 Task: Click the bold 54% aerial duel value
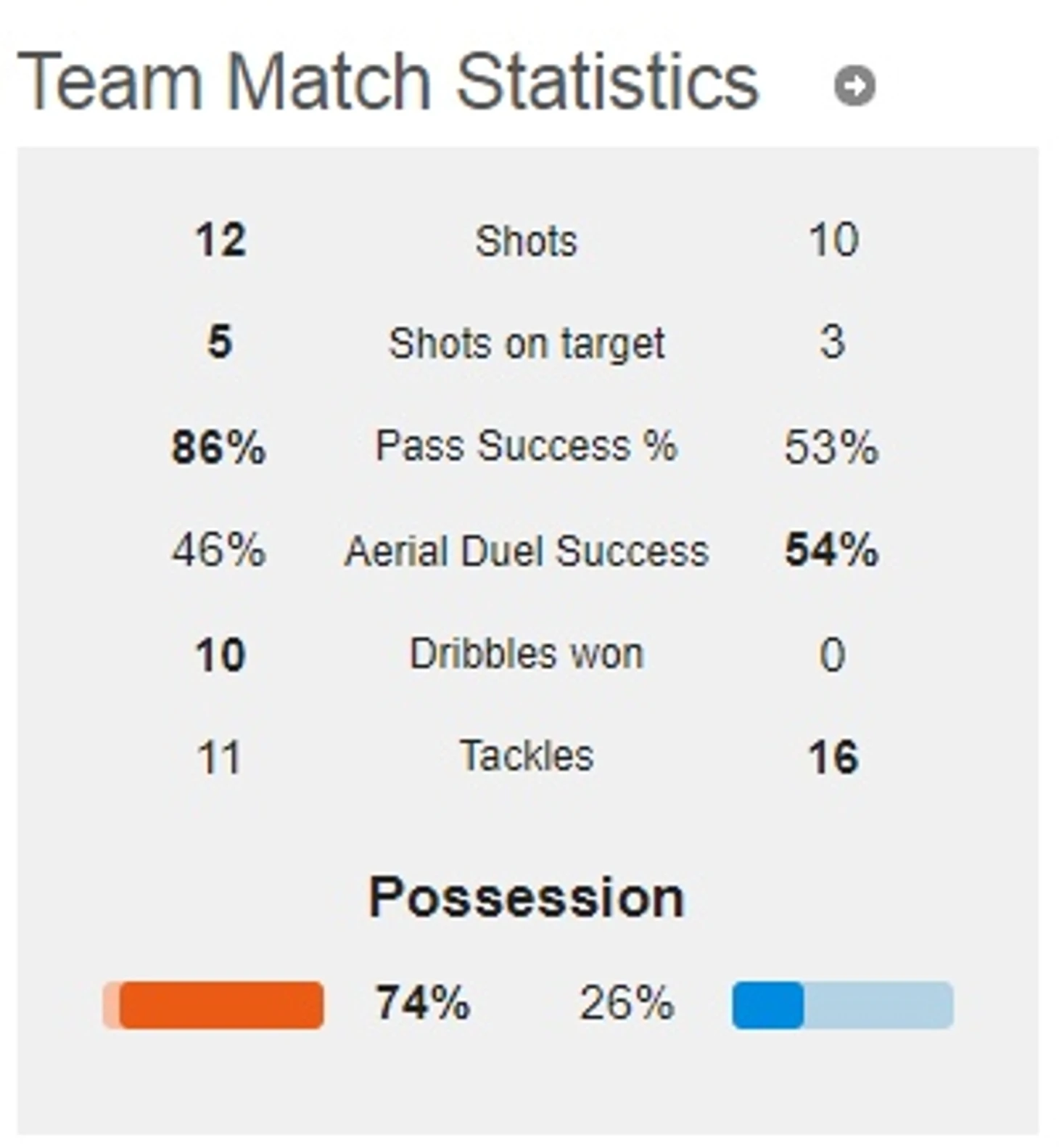[831, 550]
